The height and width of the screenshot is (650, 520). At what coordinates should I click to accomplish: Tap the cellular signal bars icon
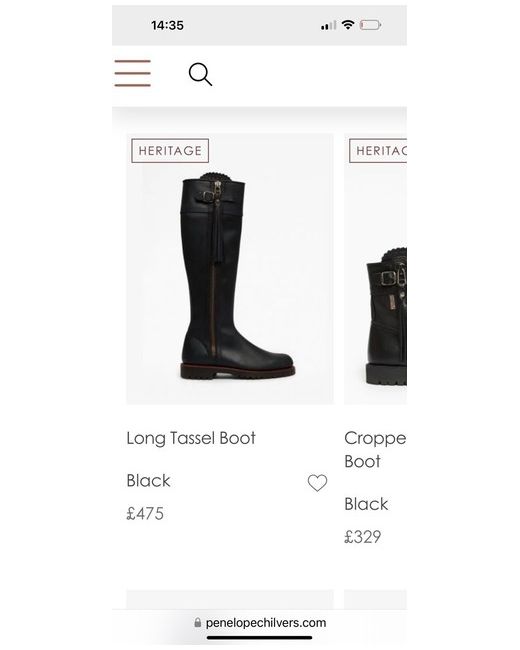coord(328,26)
